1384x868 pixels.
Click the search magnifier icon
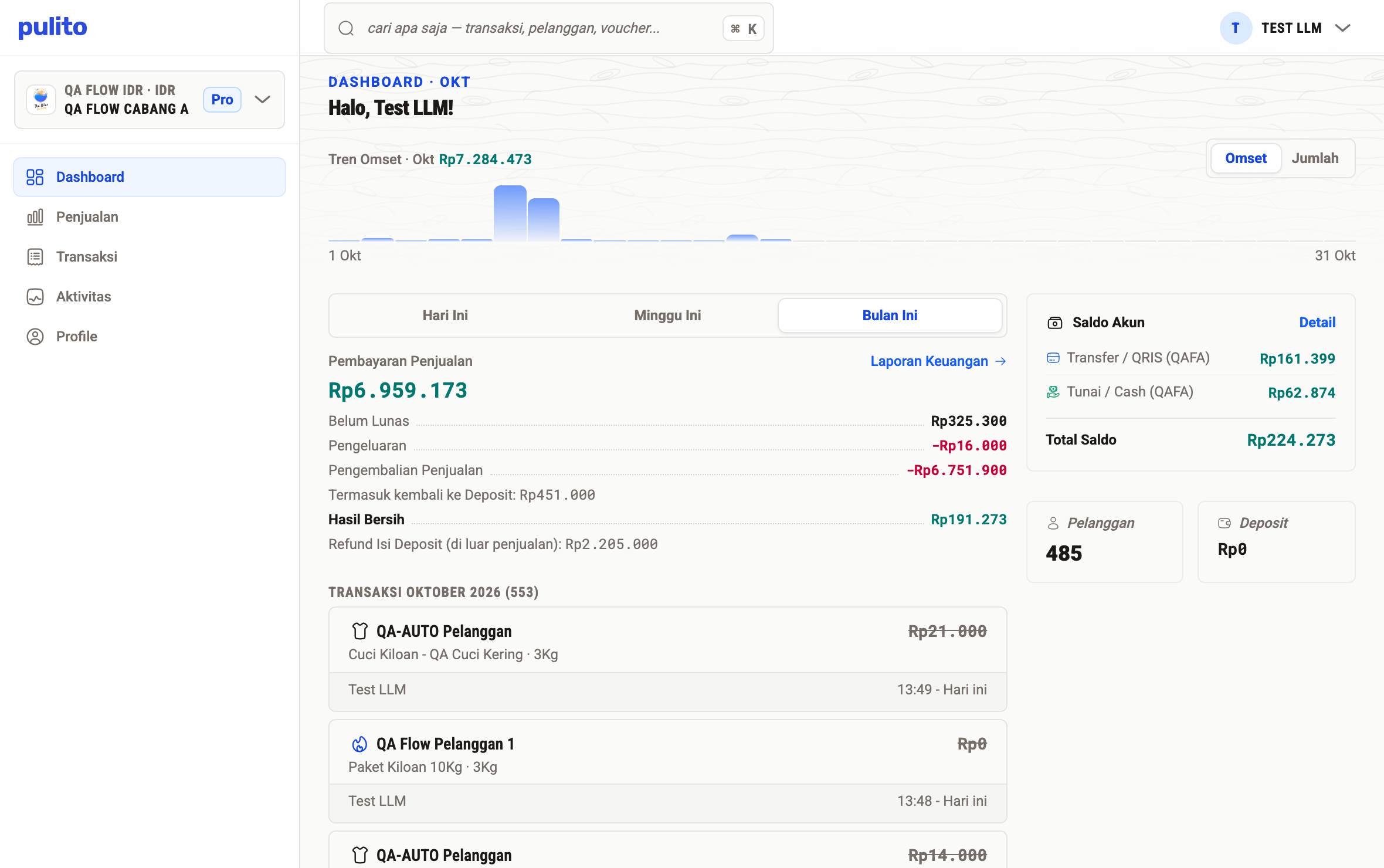coord(346,28)
